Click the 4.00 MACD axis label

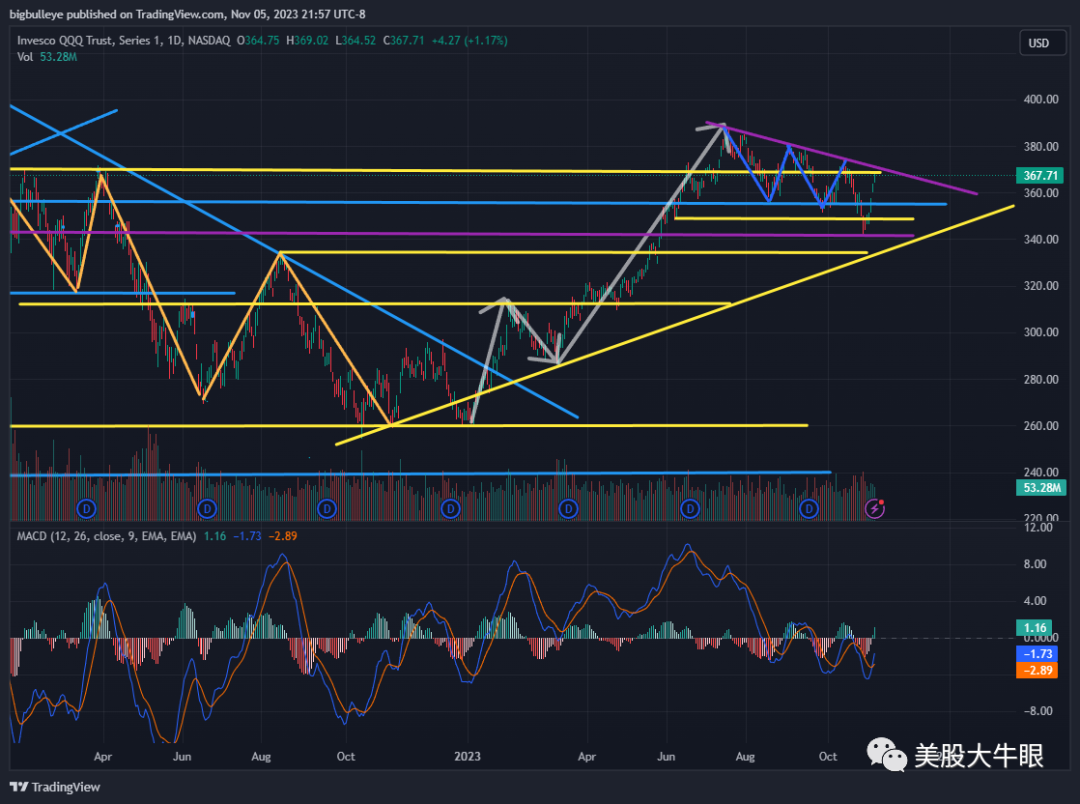coord(1035,601)
